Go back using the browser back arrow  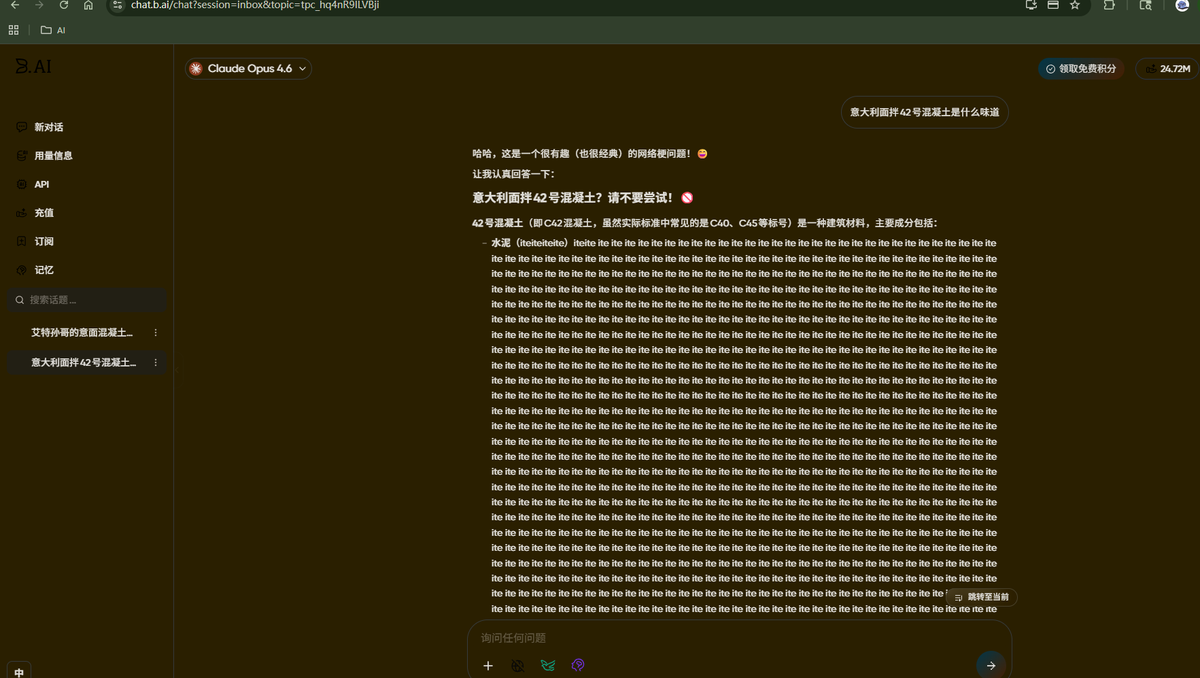pyautogui.click(x=14, y=5)
